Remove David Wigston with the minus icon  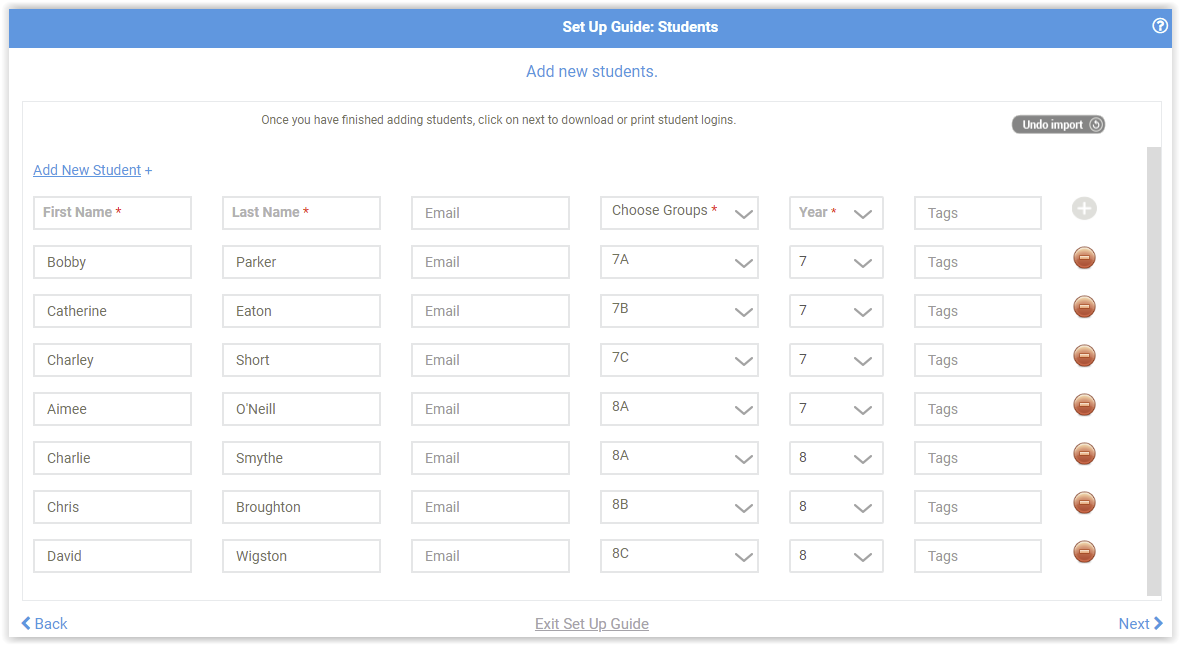click(x=1084, y=552)
